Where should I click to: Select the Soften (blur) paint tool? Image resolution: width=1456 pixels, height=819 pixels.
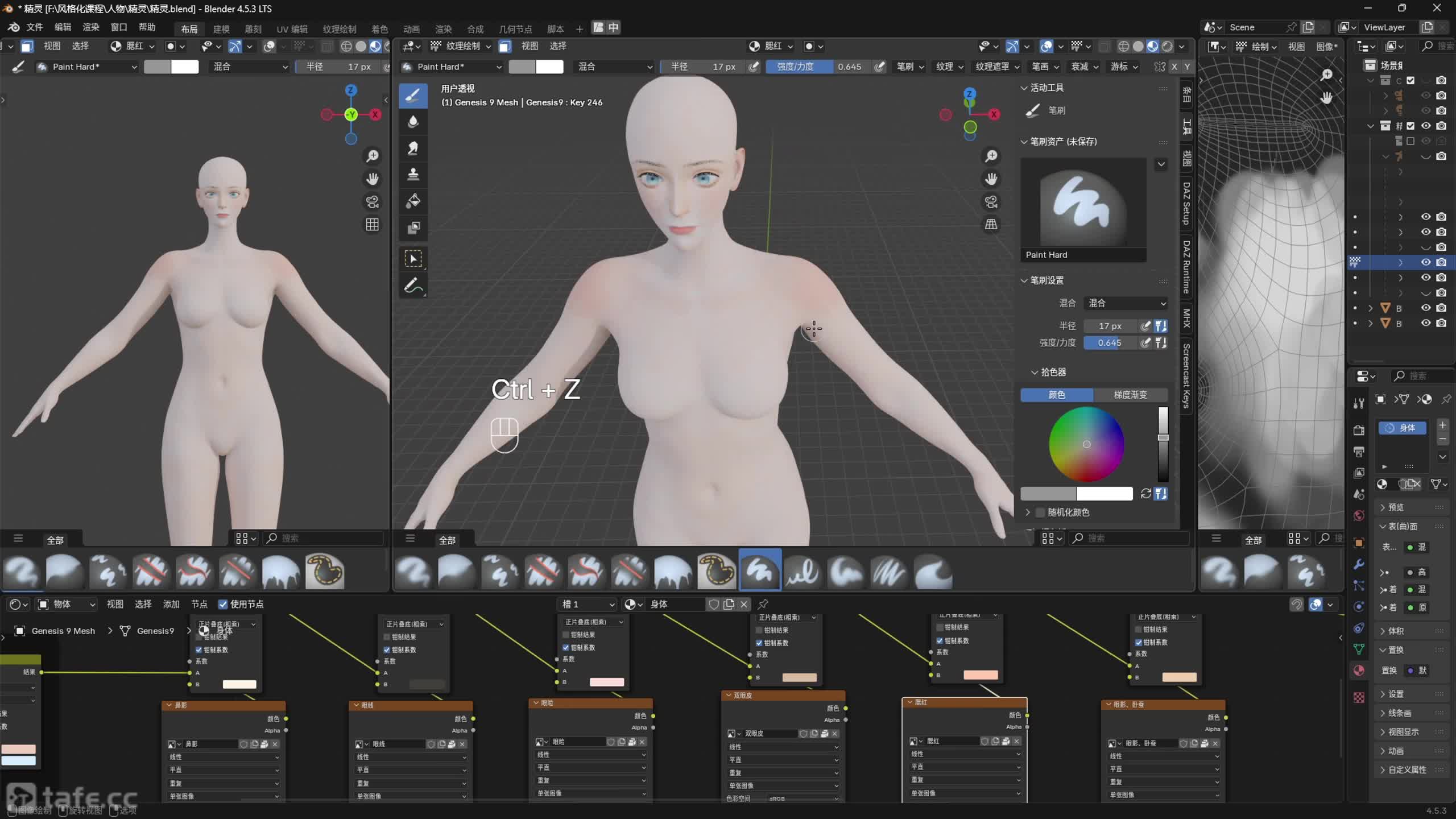[x=413, y=121]
